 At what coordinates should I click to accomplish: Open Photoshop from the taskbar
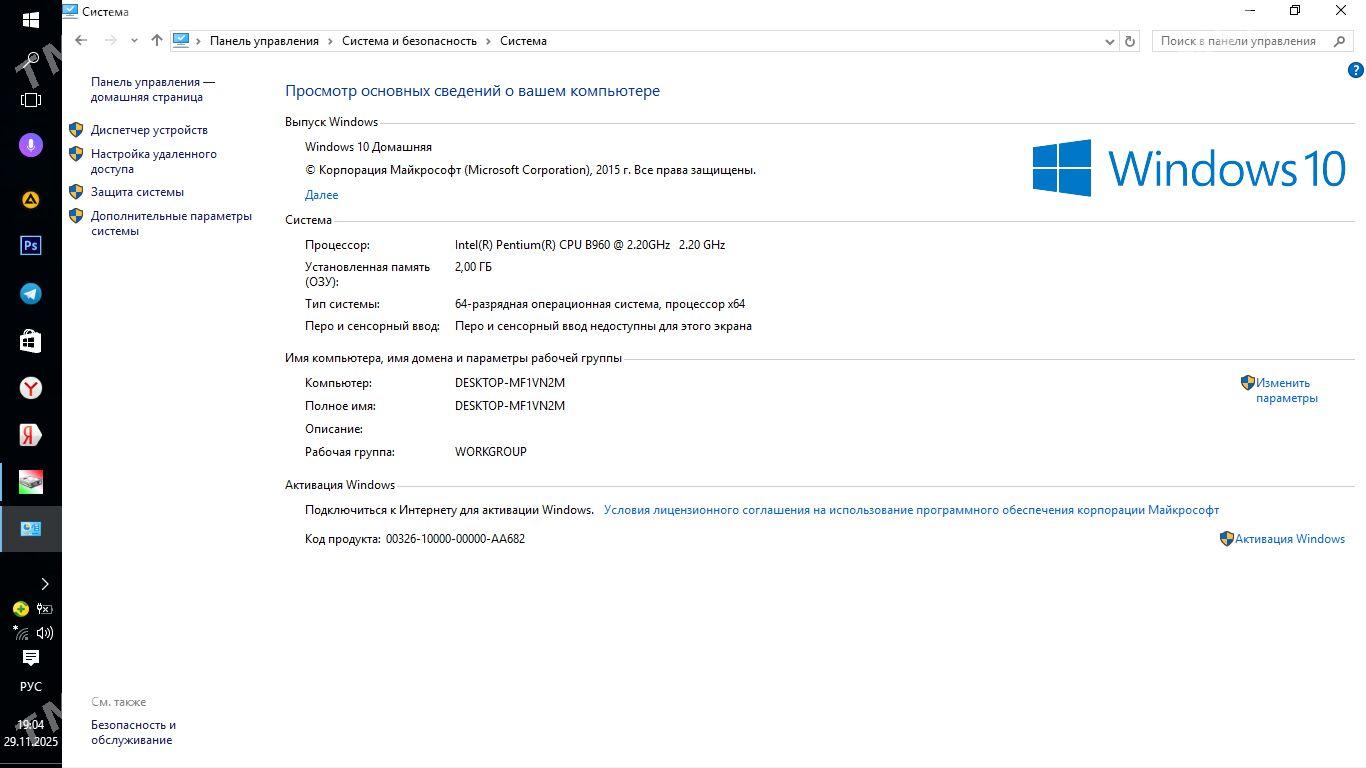click(30, 246)
